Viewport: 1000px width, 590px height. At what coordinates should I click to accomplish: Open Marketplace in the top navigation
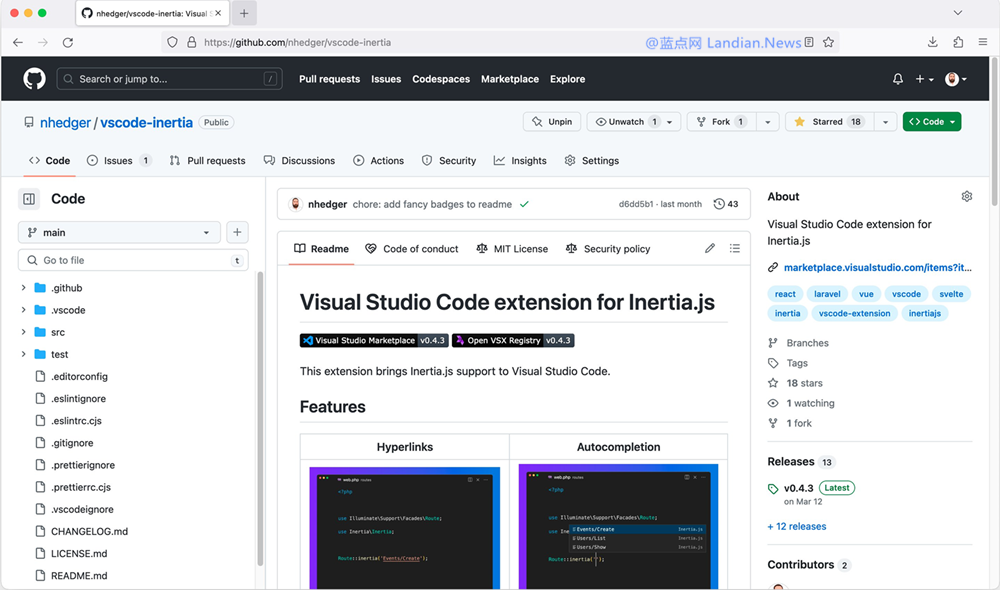510,79
